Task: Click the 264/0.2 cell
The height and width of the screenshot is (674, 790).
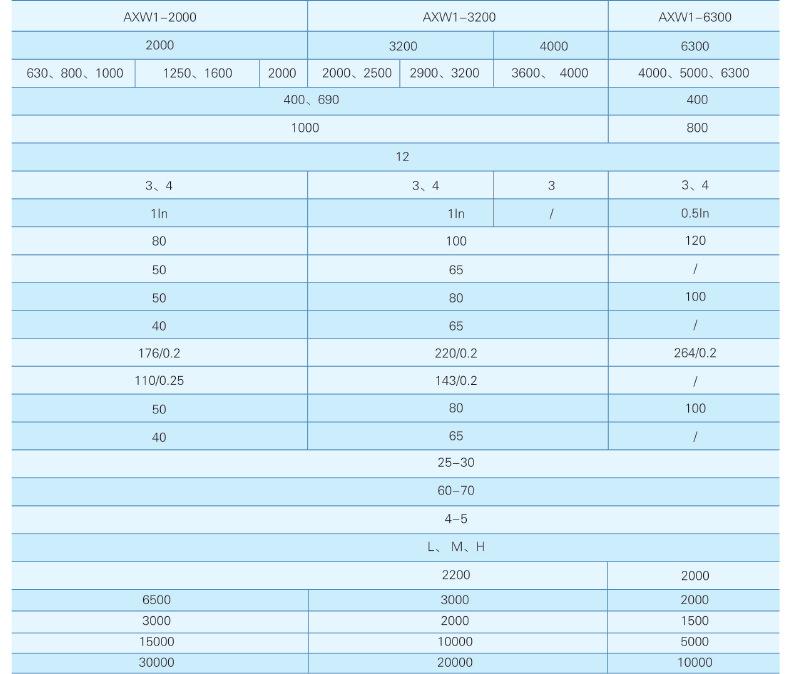Action: (x=694, y=353)
